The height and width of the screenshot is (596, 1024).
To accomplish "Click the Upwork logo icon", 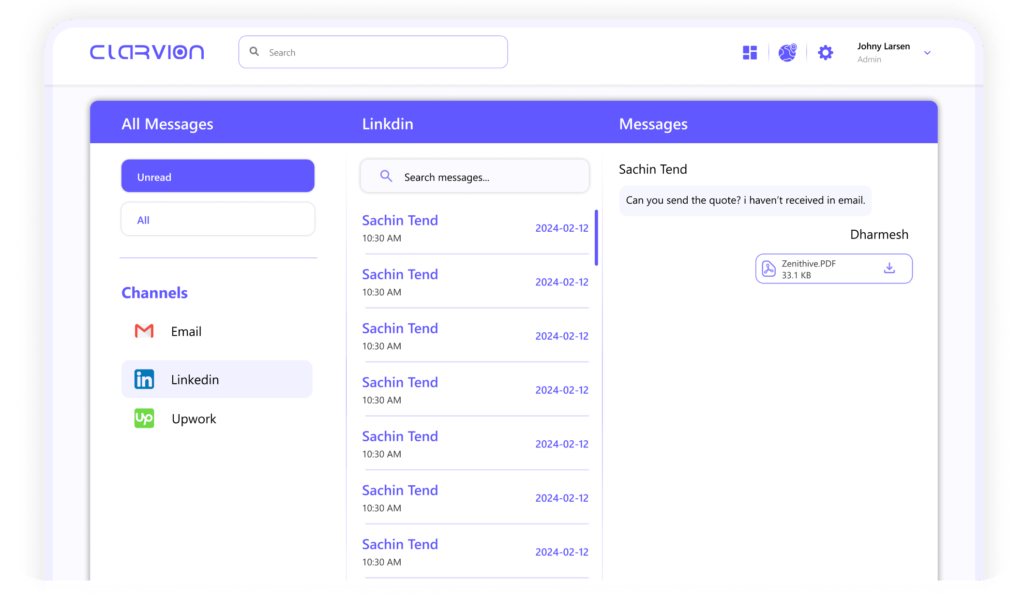I will 144,419.
